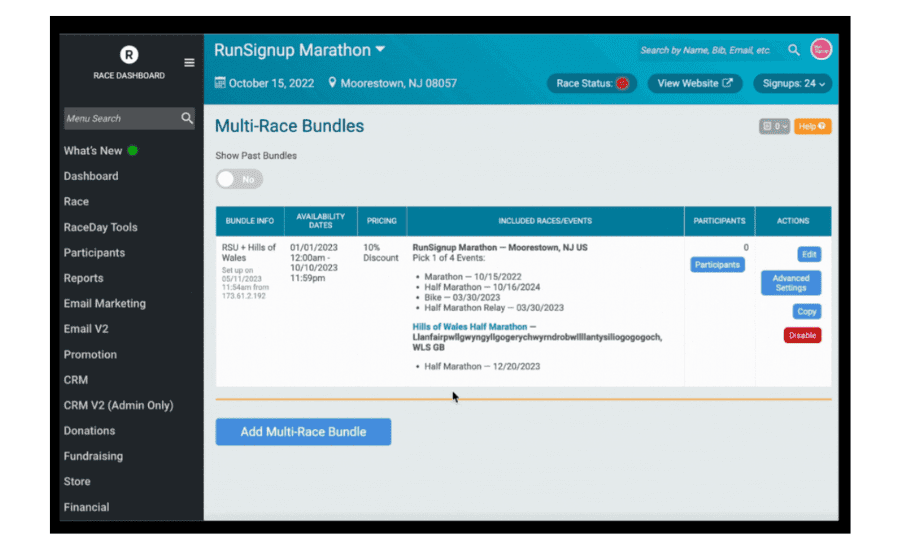Open Participants in the sidebar

point(94,253)
